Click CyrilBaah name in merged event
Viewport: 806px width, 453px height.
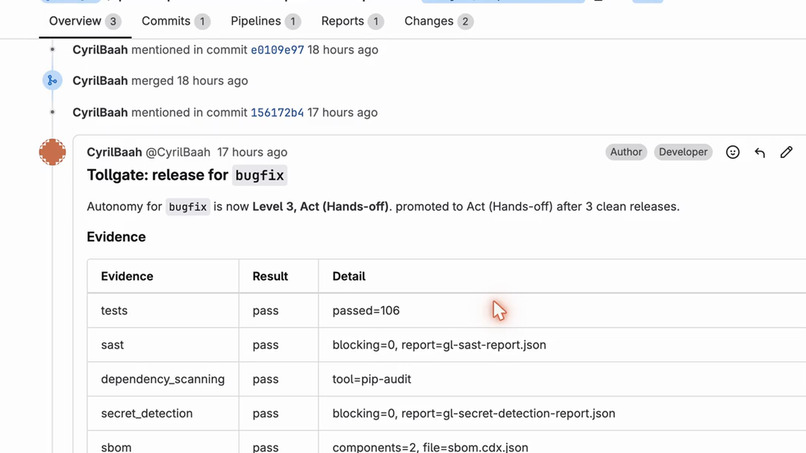point(100,81)
